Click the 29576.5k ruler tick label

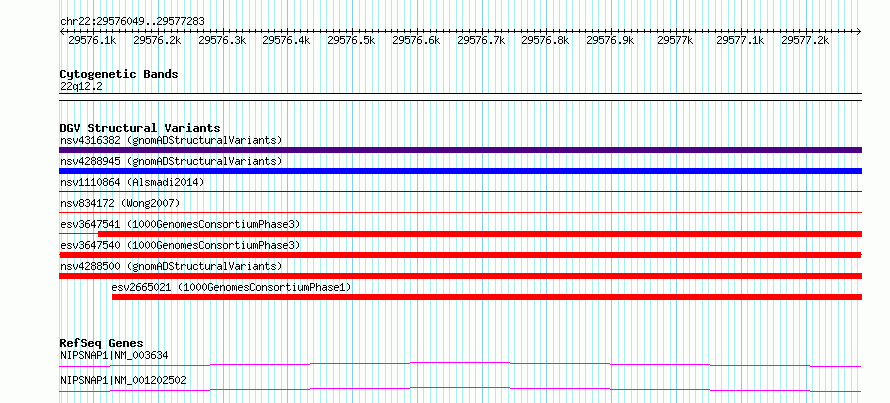click(351, 40)
